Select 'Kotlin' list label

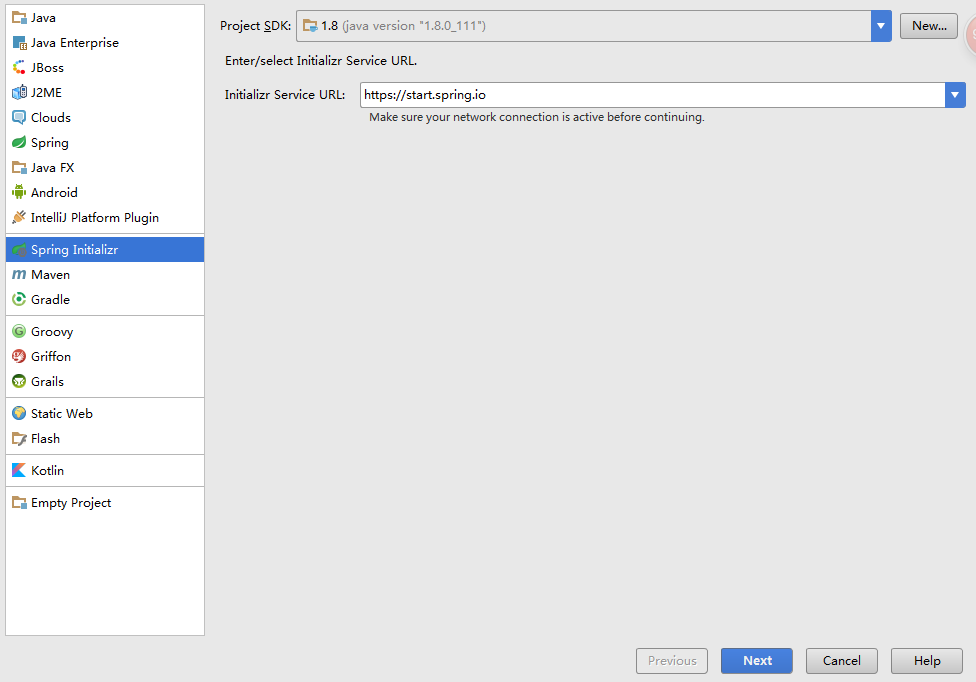point(47,470)
